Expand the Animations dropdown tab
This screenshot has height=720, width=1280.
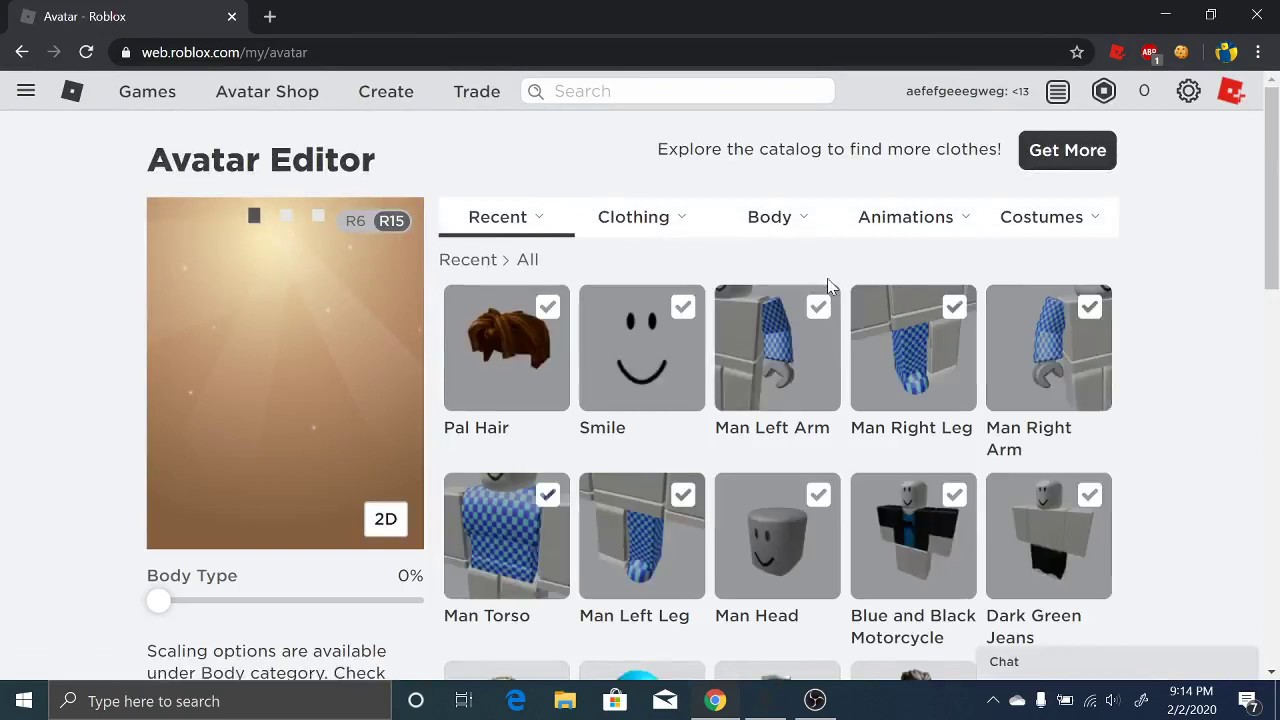coord(914,217)
